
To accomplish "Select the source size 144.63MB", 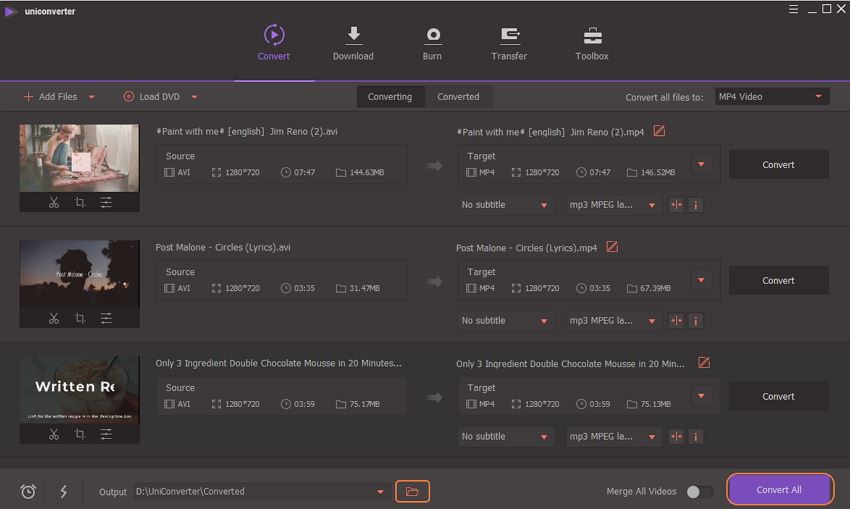I will [x=367, y=172].
